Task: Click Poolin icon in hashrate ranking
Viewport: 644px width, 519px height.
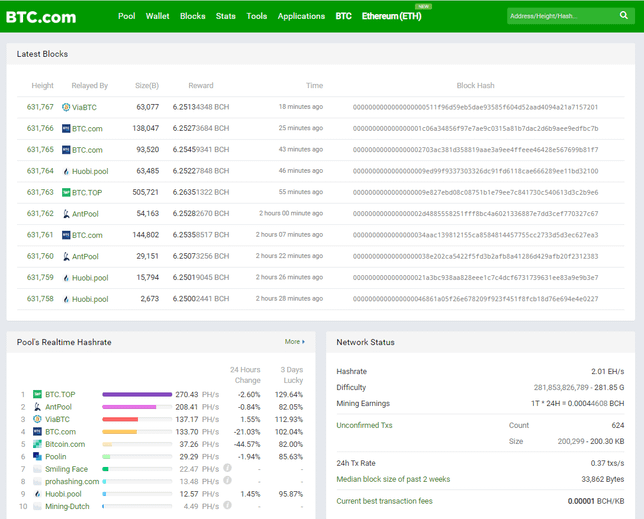Action: tap(37, 456)
